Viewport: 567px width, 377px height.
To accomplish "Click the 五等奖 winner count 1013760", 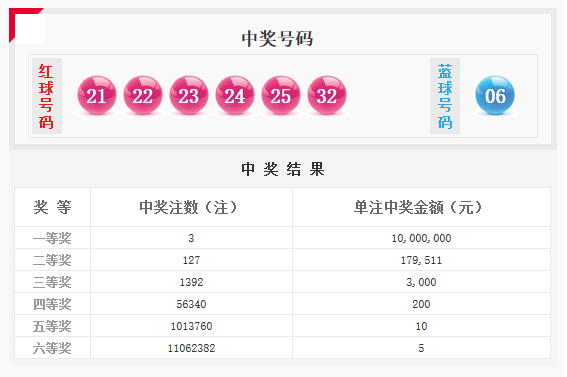I will [191, 326].
